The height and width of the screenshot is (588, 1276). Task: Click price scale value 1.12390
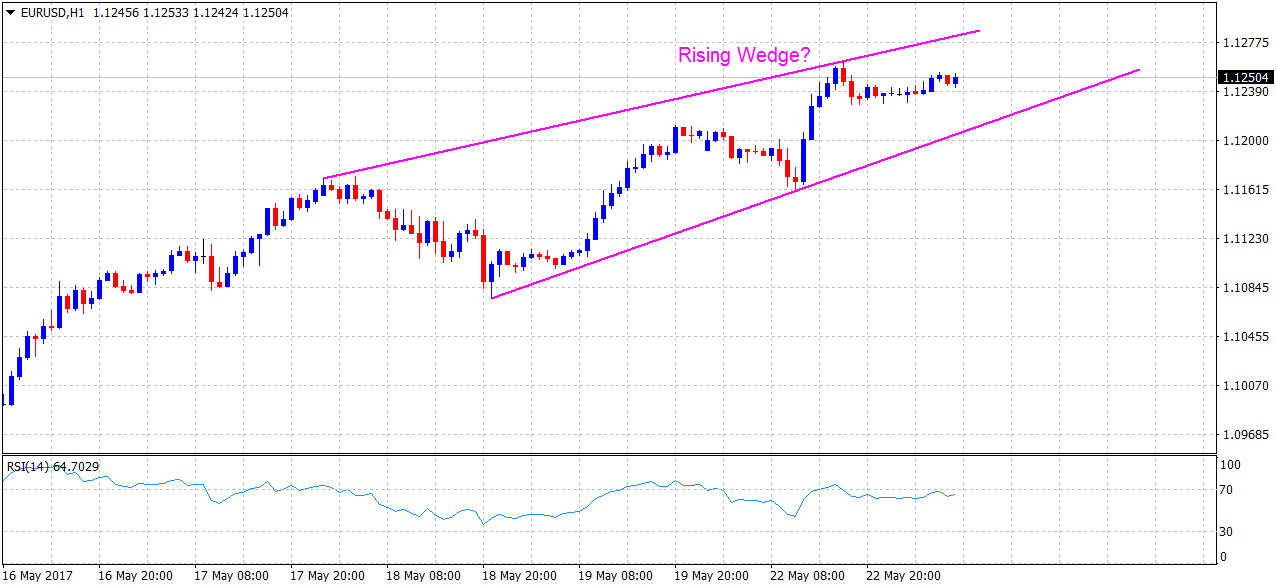click(1244, 92)
